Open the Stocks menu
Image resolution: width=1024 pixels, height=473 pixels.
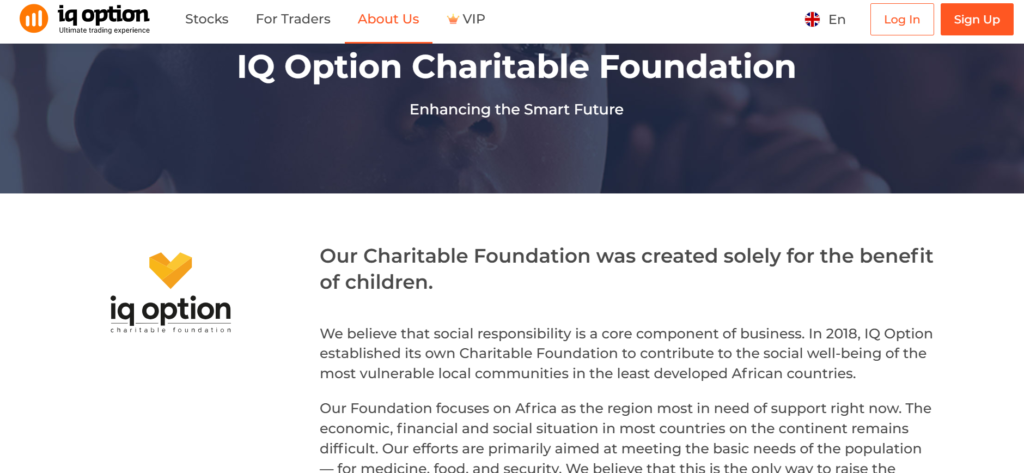point(207,20)
